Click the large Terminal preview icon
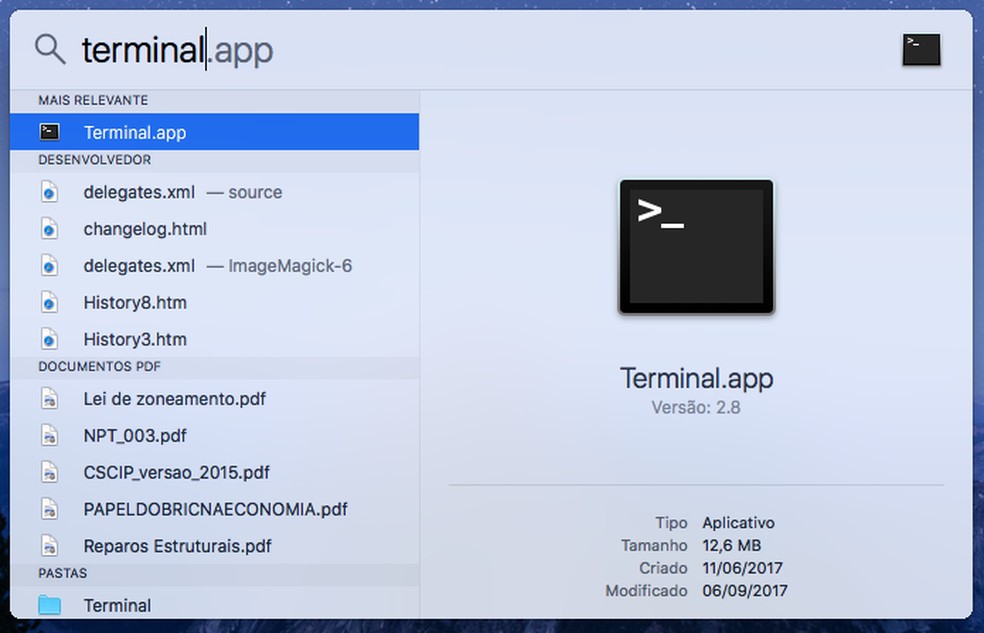Viewport: 984px width, 633px height. point(696,247)
